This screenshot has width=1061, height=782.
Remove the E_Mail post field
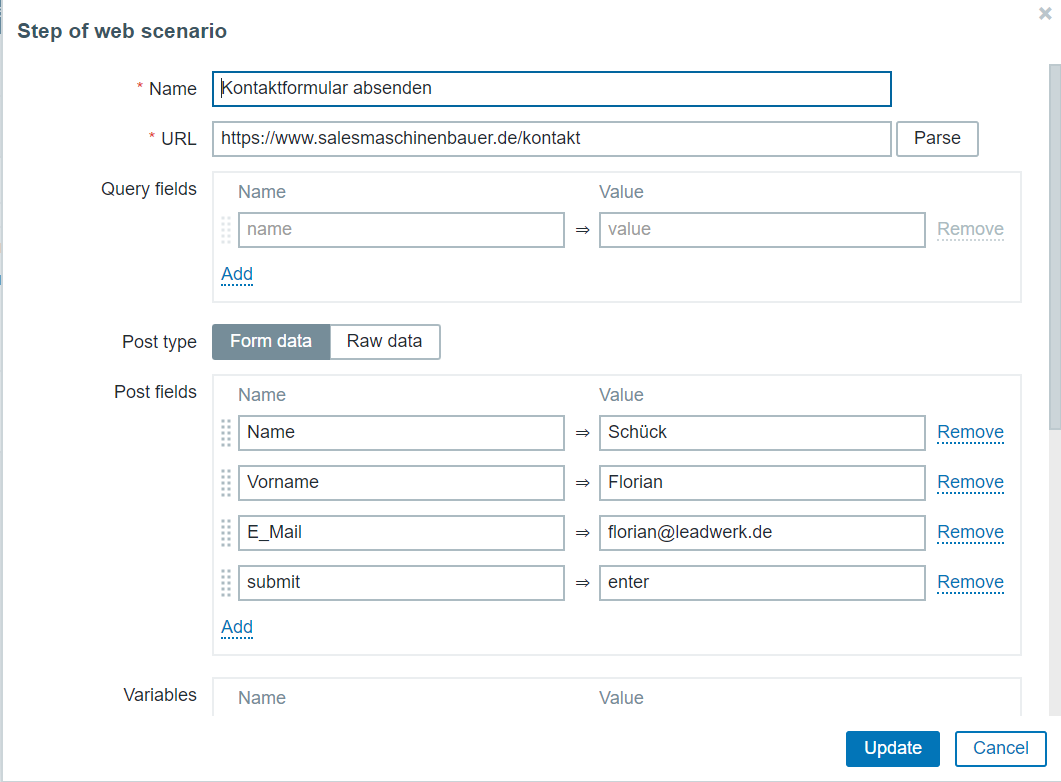pos(970,532)
